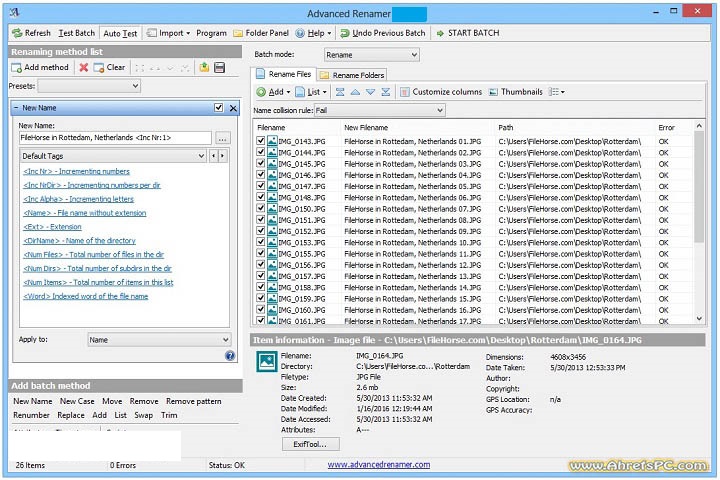The width and height of the screenshot is (720, 480).
Task: Click Undo Previous Batch
Action: [383, 33]
